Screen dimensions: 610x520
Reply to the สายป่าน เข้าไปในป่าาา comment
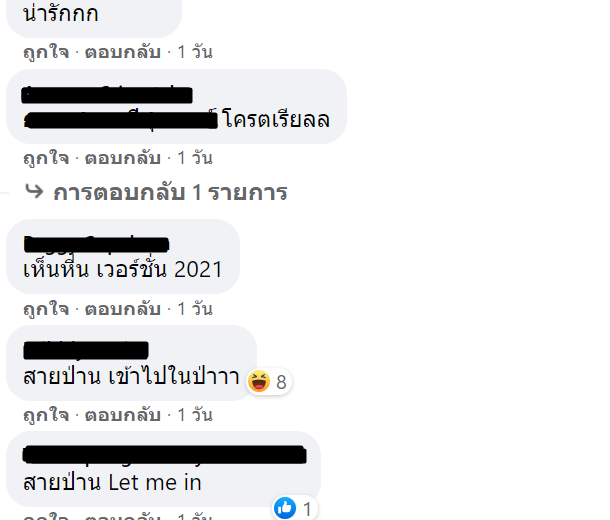123,415
